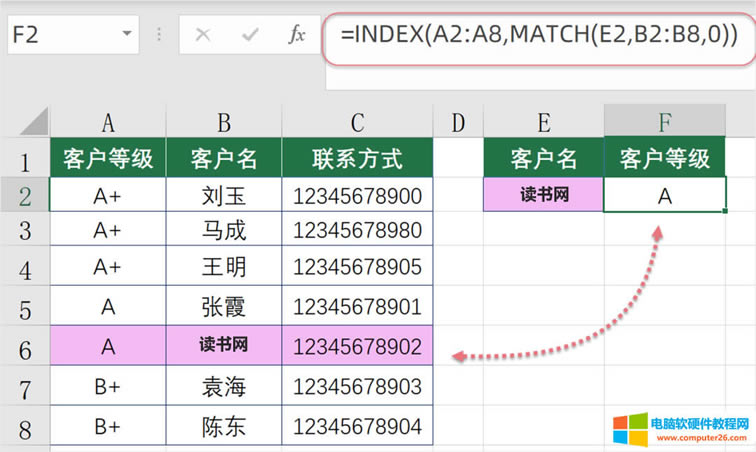Screen dimensions: 756x452
Task: Click the 联系方式 header cell
Action: click(x=357, y=158)
